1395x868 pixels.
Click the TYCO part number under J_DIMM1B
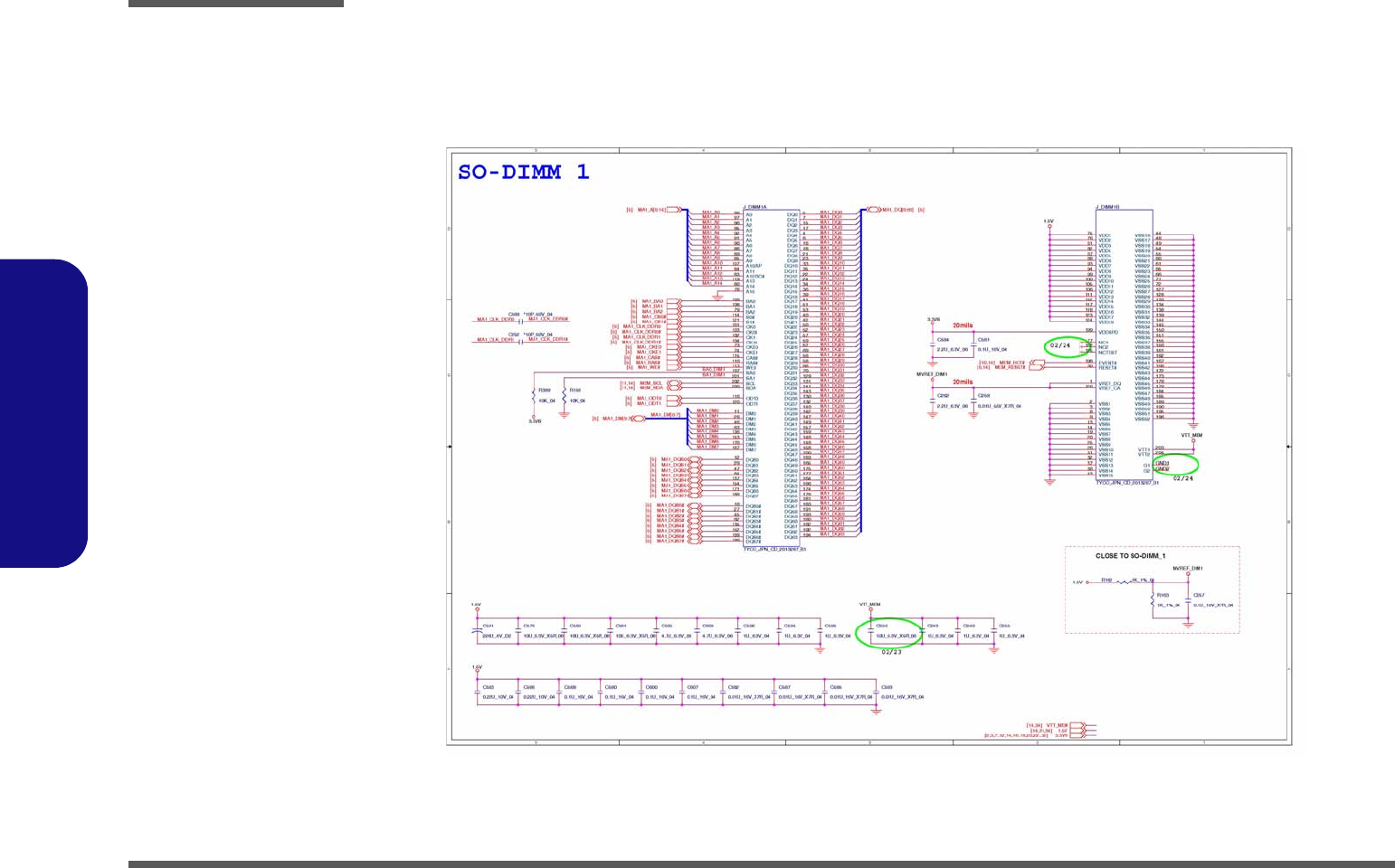coord(1127,483)
